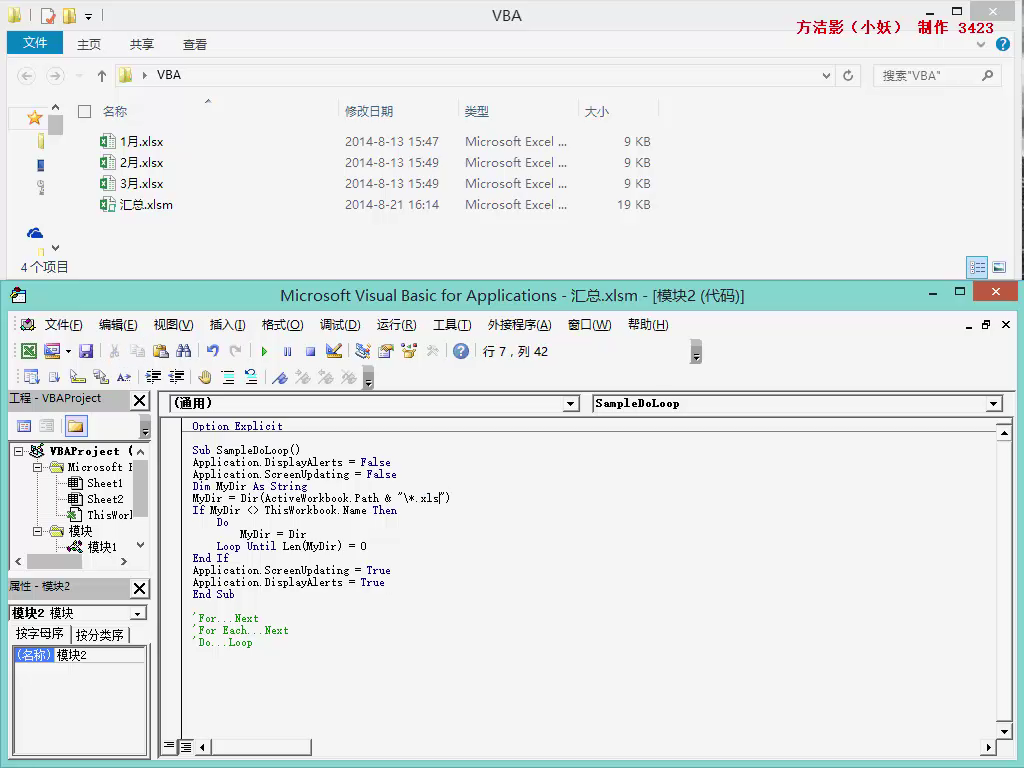
Task: Click the View Microsoft Excel toolbar icon
Action: tap(29, 351)
